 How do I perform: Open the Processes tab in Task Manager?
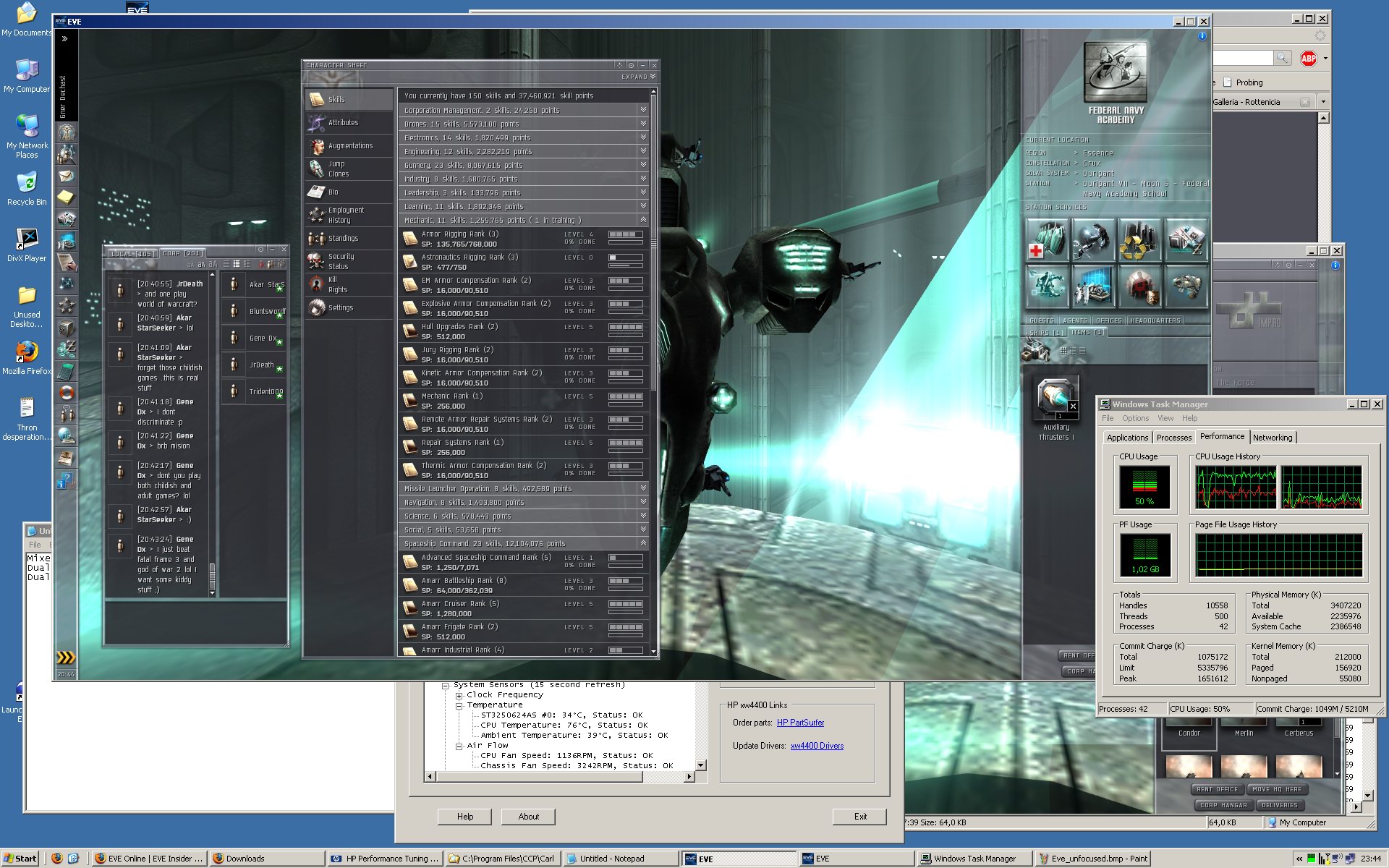1173,438
